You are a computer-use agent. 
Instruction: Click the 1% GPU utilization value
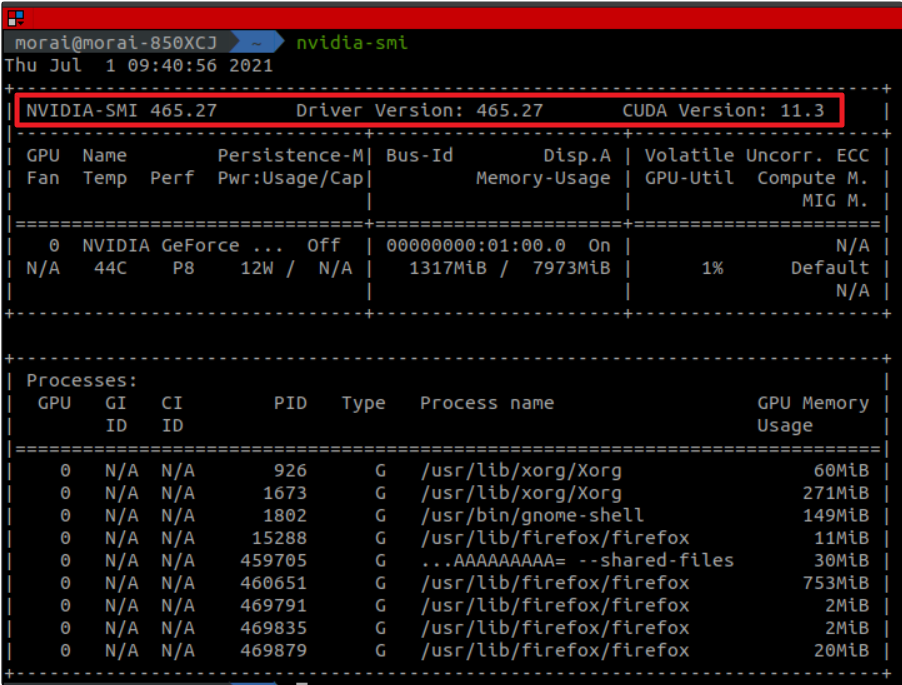[712, 268]
